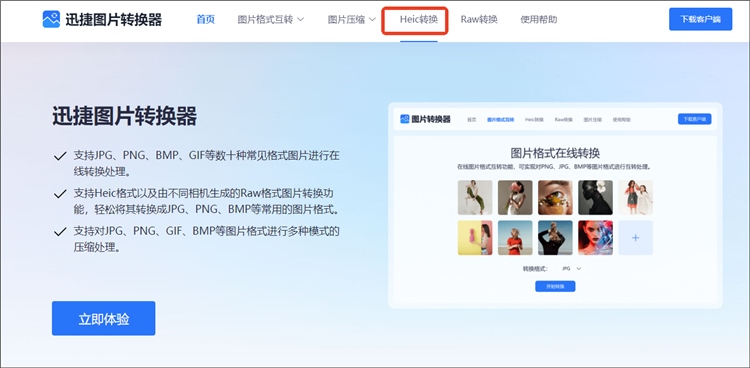The width and height of the screenshot is (750, 368).
Task: Go to the 首页 tab
Action: 206,20
